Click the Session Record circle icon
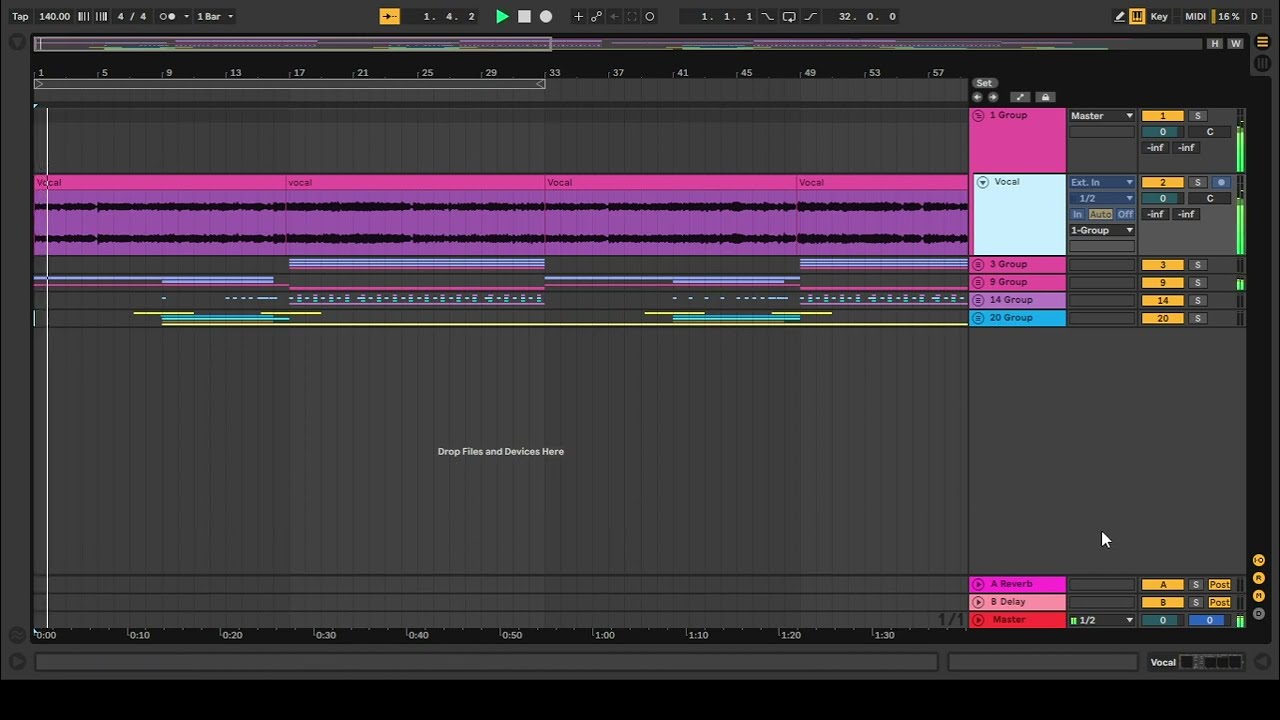Screen dimensions: 1280x720 650,16
